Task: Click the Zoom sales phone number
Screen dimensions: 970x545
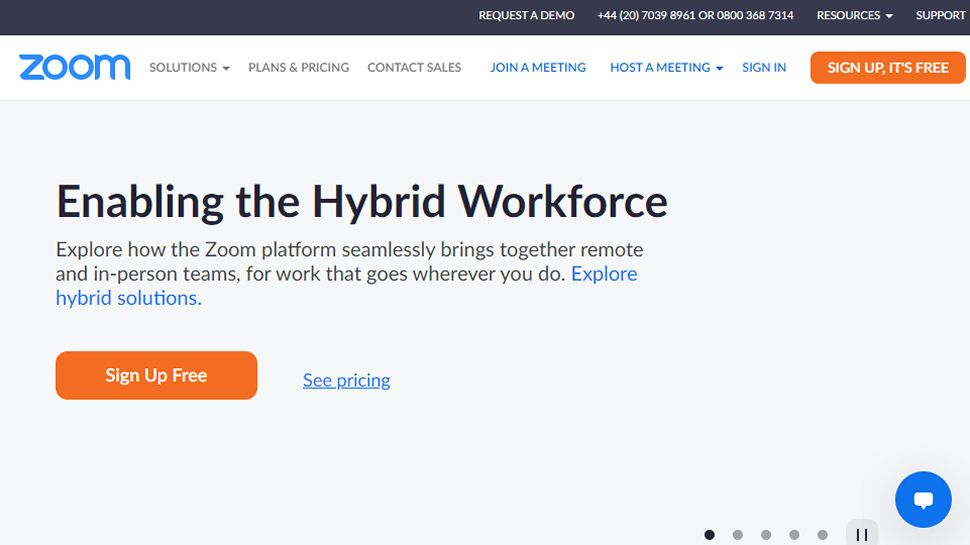Action: (x=695, y=15)
